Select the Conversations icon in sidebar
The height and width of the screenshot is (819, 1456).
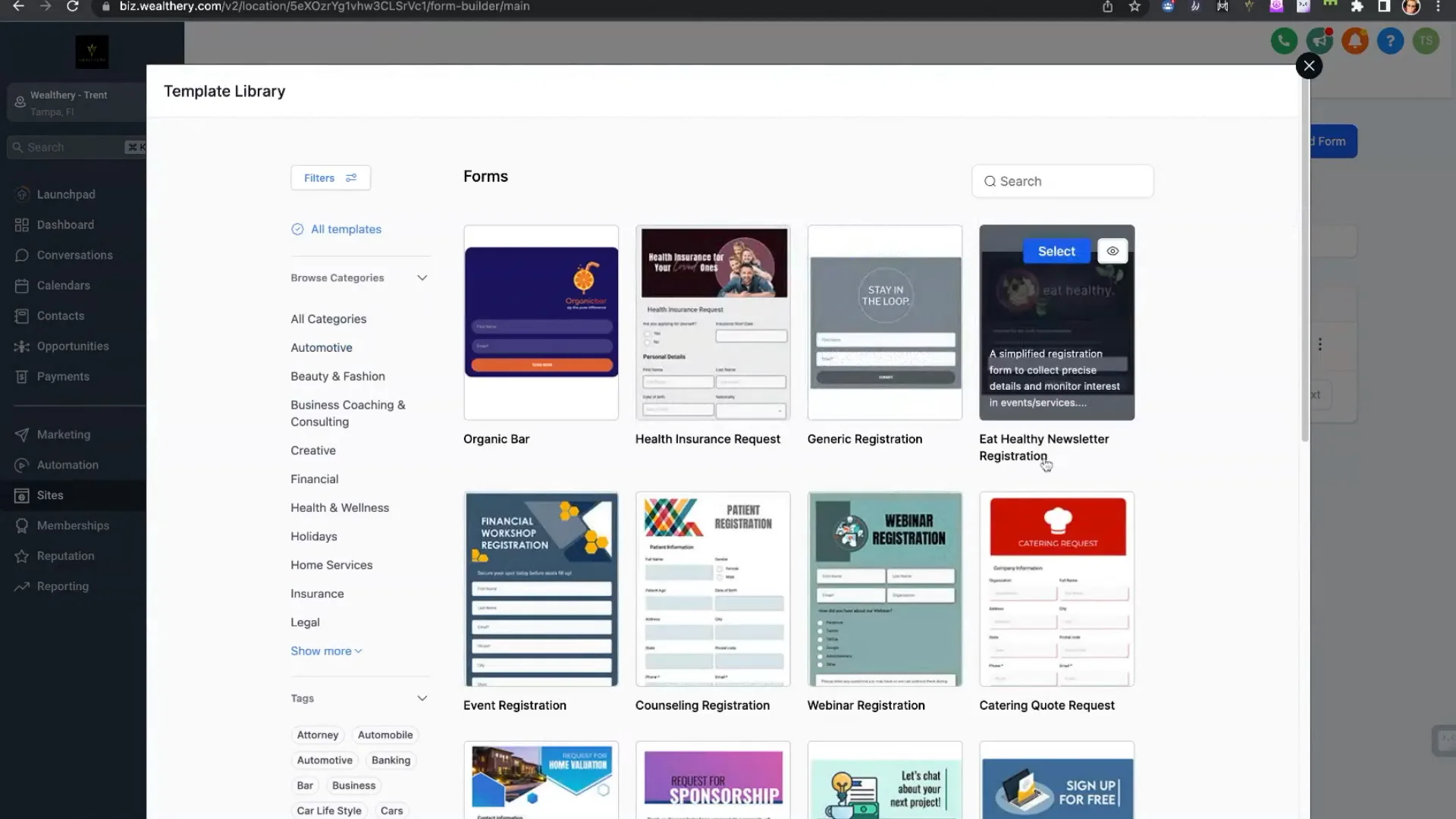[22, 255]
